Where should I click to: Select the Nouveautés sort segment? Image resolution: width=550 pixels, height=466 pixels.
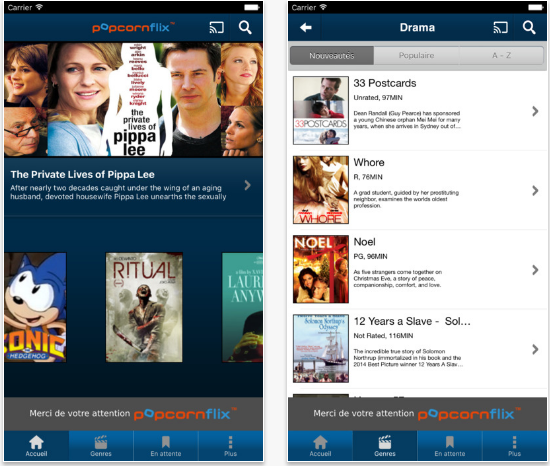[x=332, y=55]
